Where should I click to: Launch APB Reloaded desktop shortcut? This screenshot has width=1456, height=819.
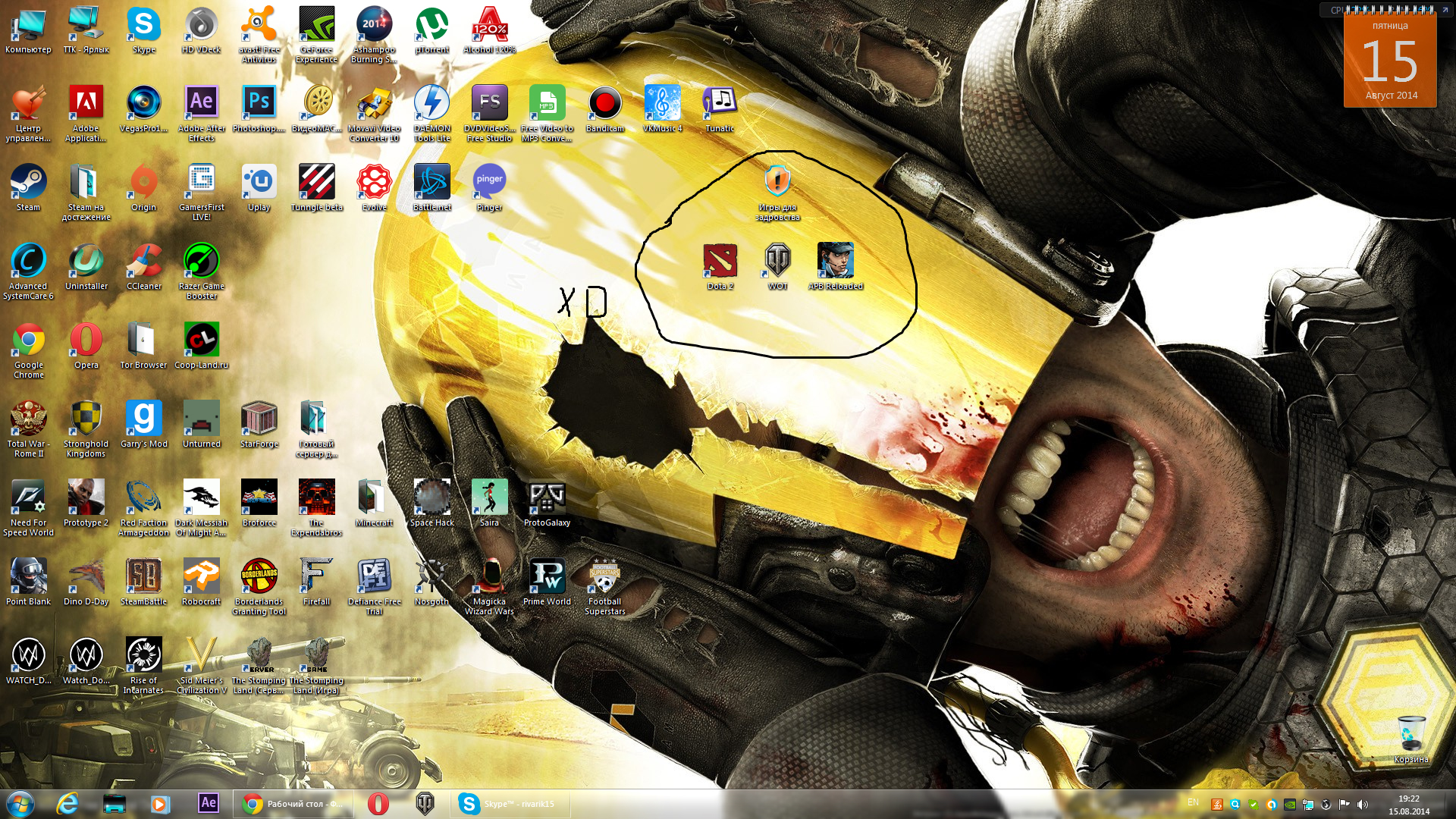pyautogui.click(x=835, y=266)
